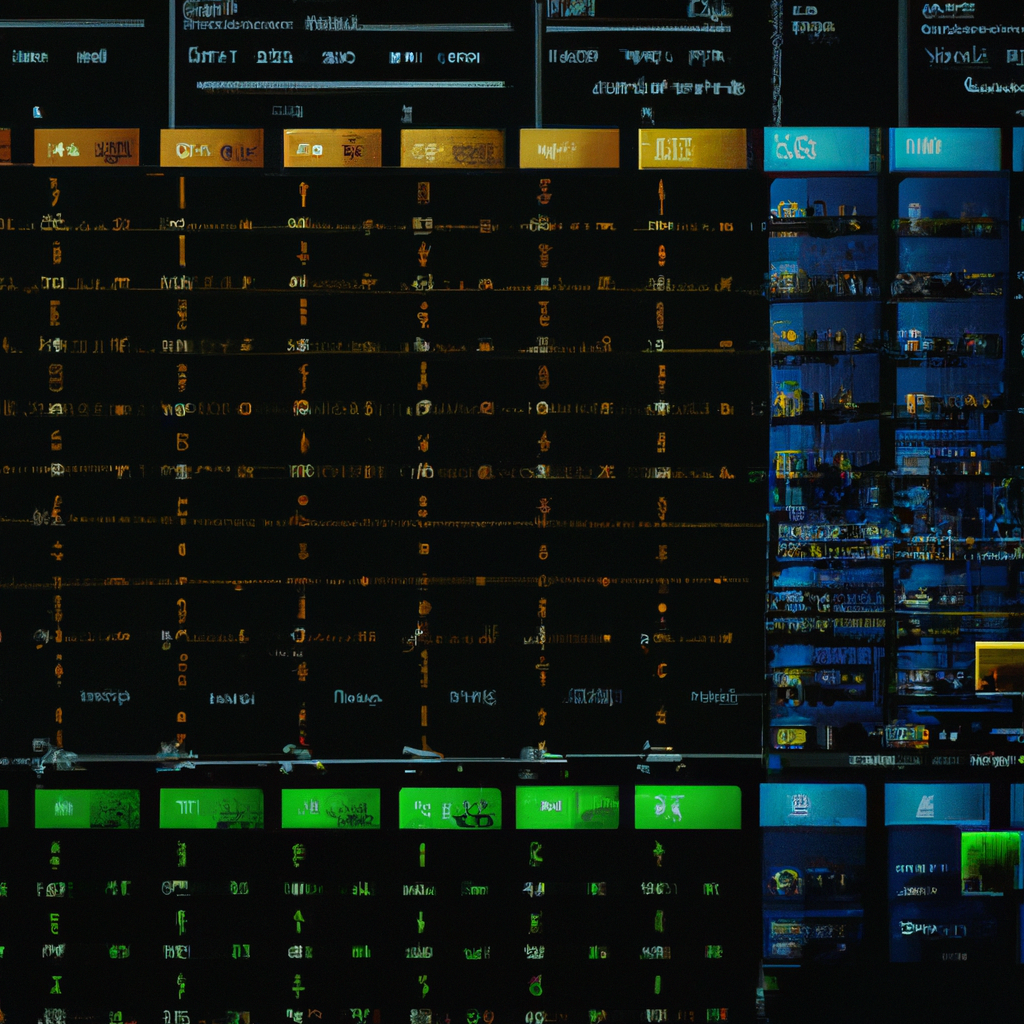Click the fourth green tile with dark icon
The height and width of the screenshot is (1024, 1024).
[x=450, y=808]
